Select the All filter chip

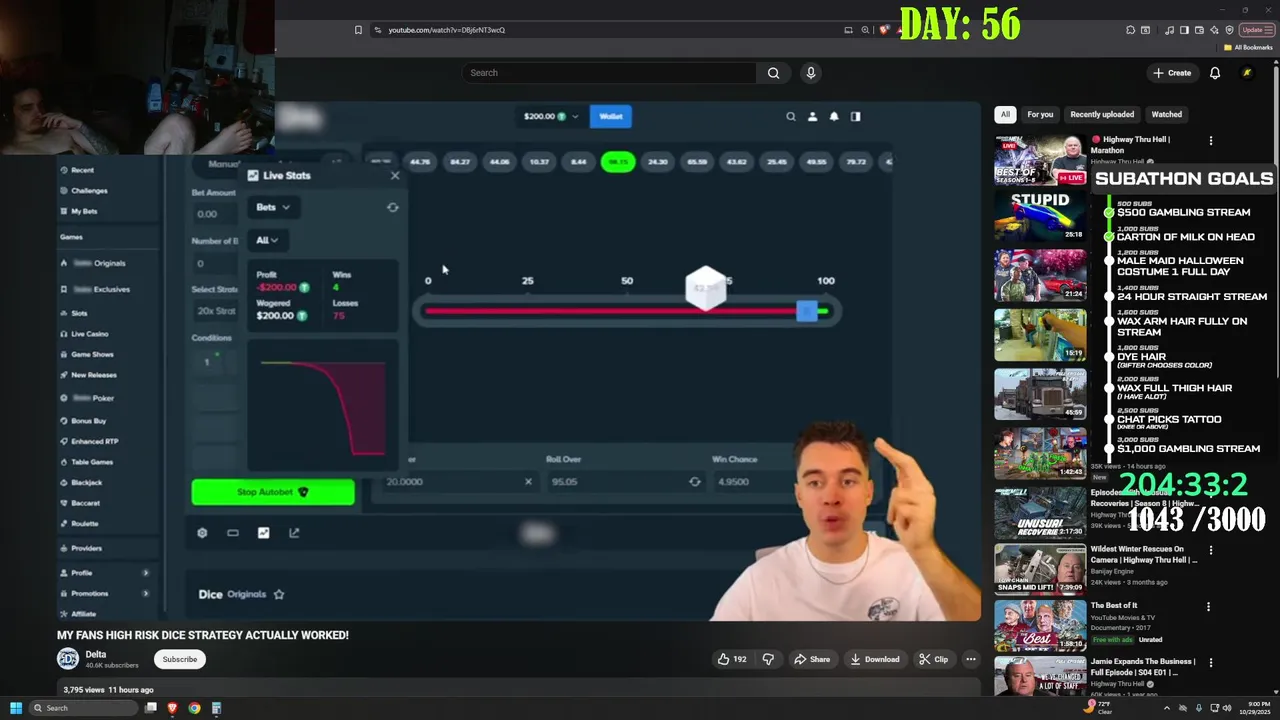click(1005, 114)
